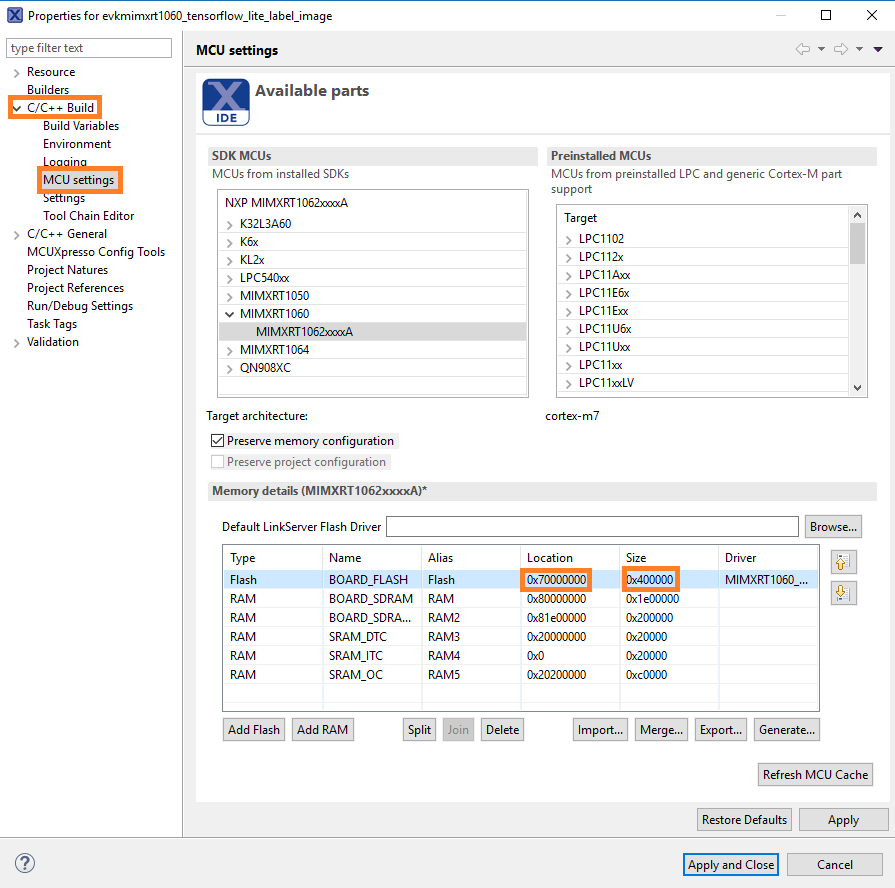895x888 pixels.
Task: Expand the K32L3A60 MCU family
Action: coord(229,224)
